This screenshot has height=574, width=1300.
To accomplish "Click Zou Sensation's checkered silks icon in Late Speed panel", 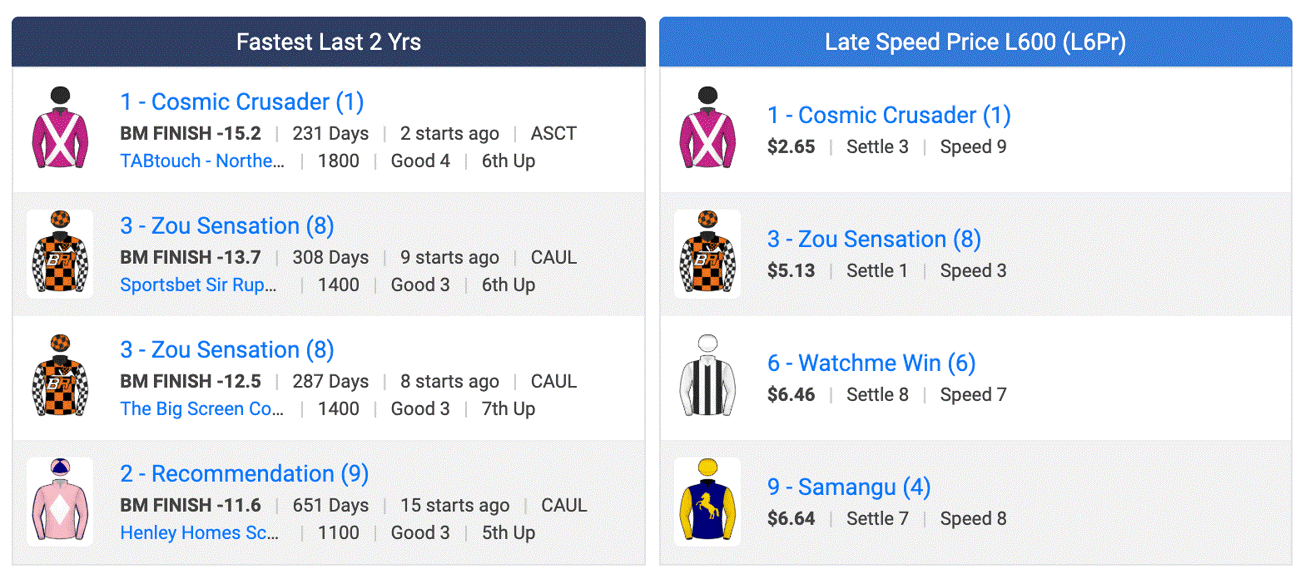I will click(x=707, y=254).
